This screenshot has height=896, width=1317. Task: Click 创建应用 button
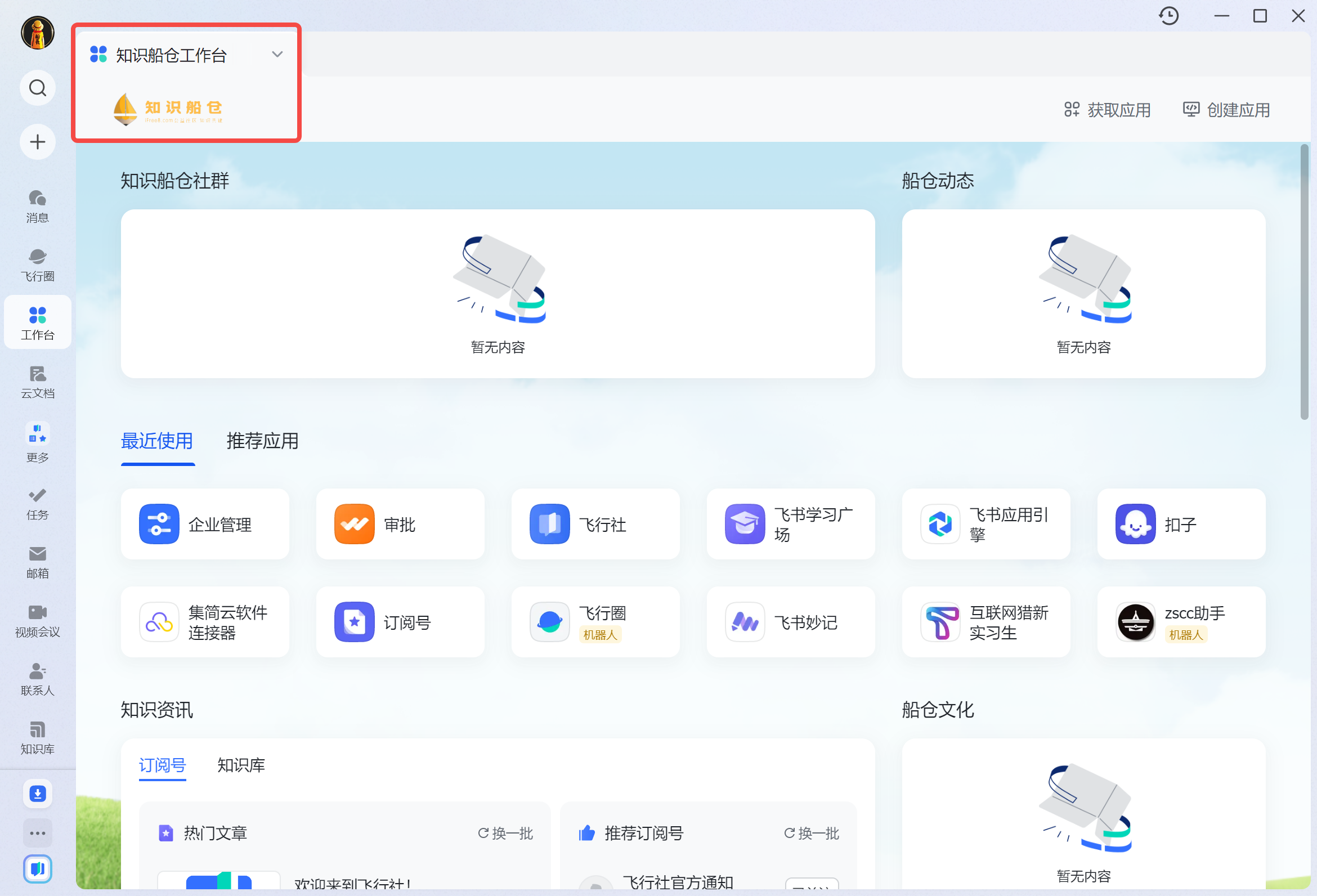click(x=1226, y=110)
